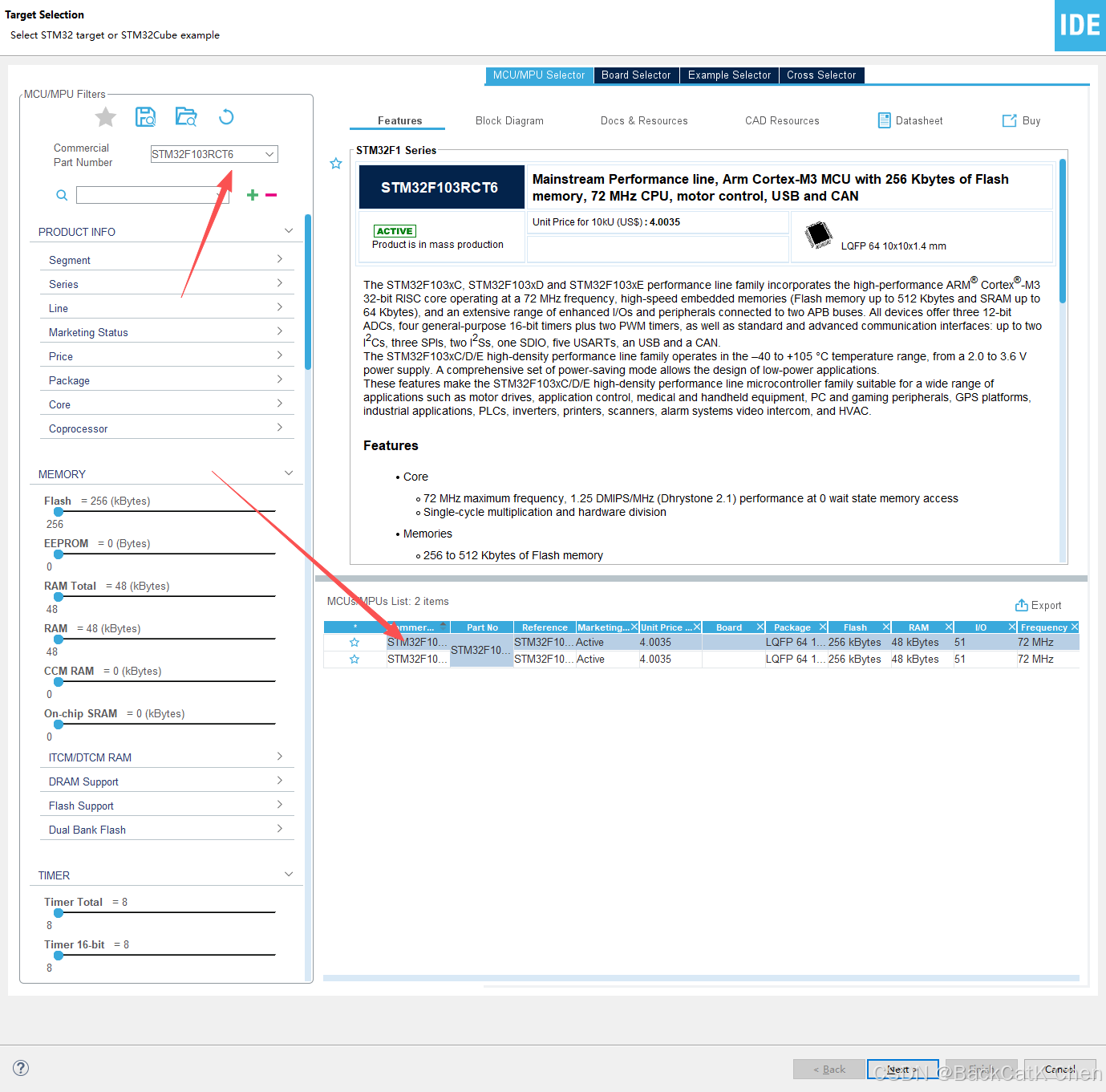Expand the DRAM Support filter
The width and height of the screenshot is (1106, 1092).
[x=280, y=781]
